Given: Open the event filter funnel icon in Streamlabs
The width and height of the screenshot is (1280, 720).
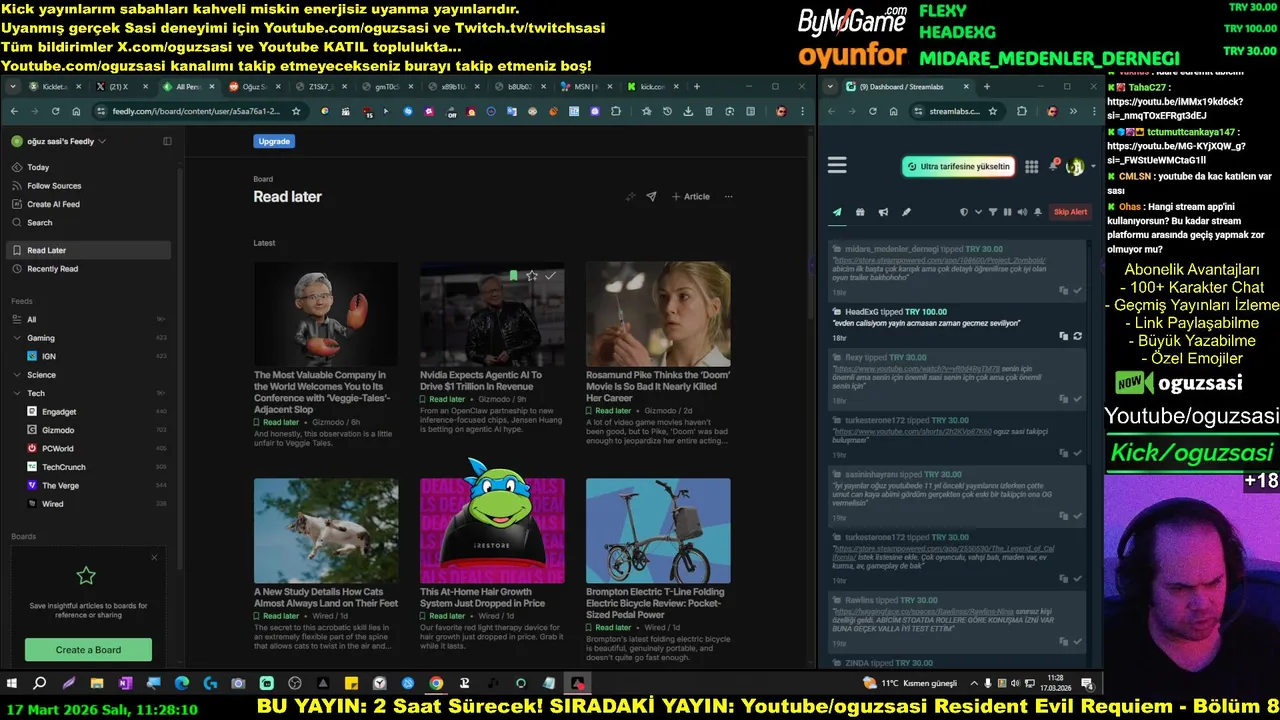Looking at the screenshot, I should pos(993,212).
